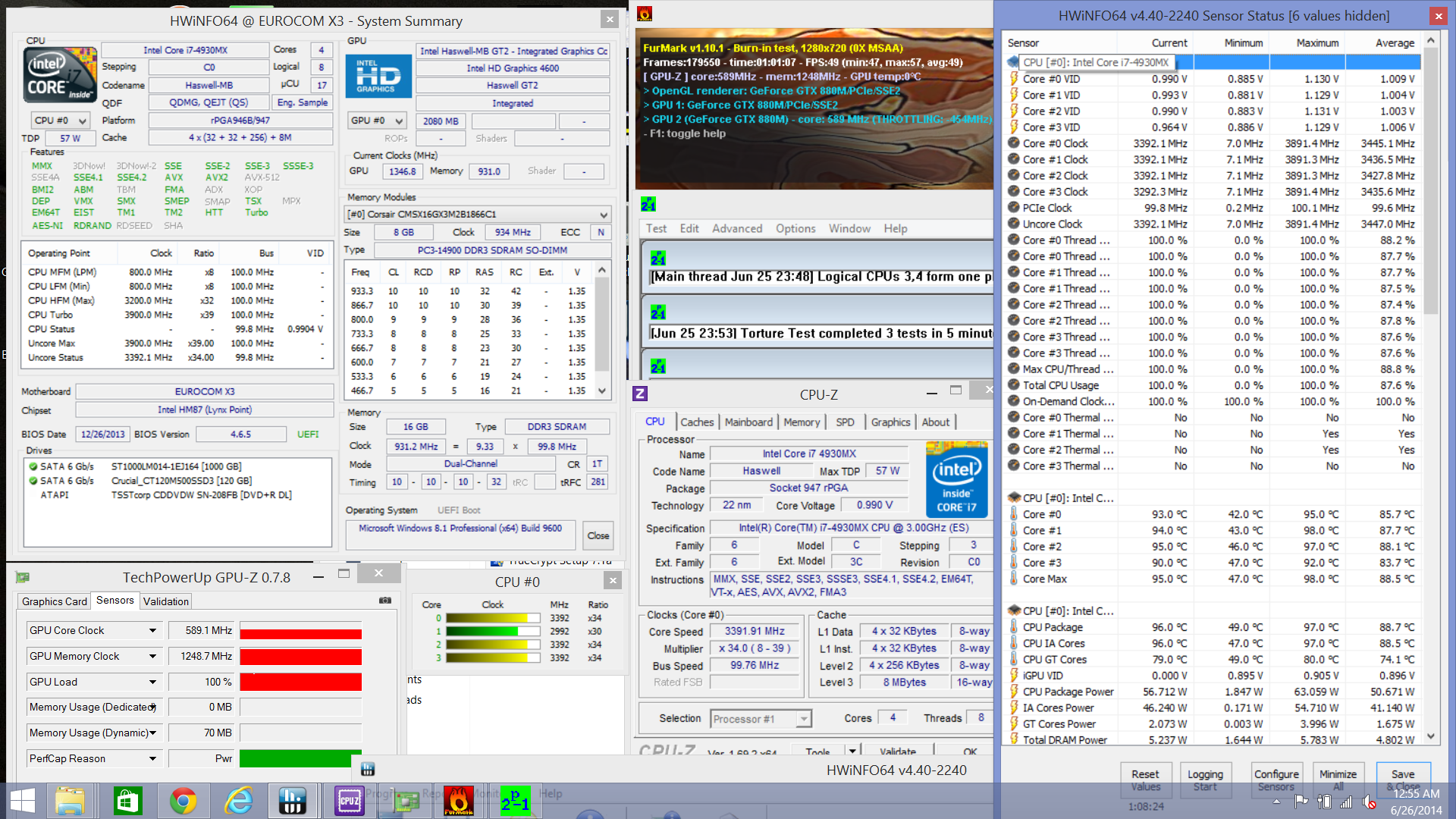Open Corsair memory module dropdown

[x=478, y=215]
